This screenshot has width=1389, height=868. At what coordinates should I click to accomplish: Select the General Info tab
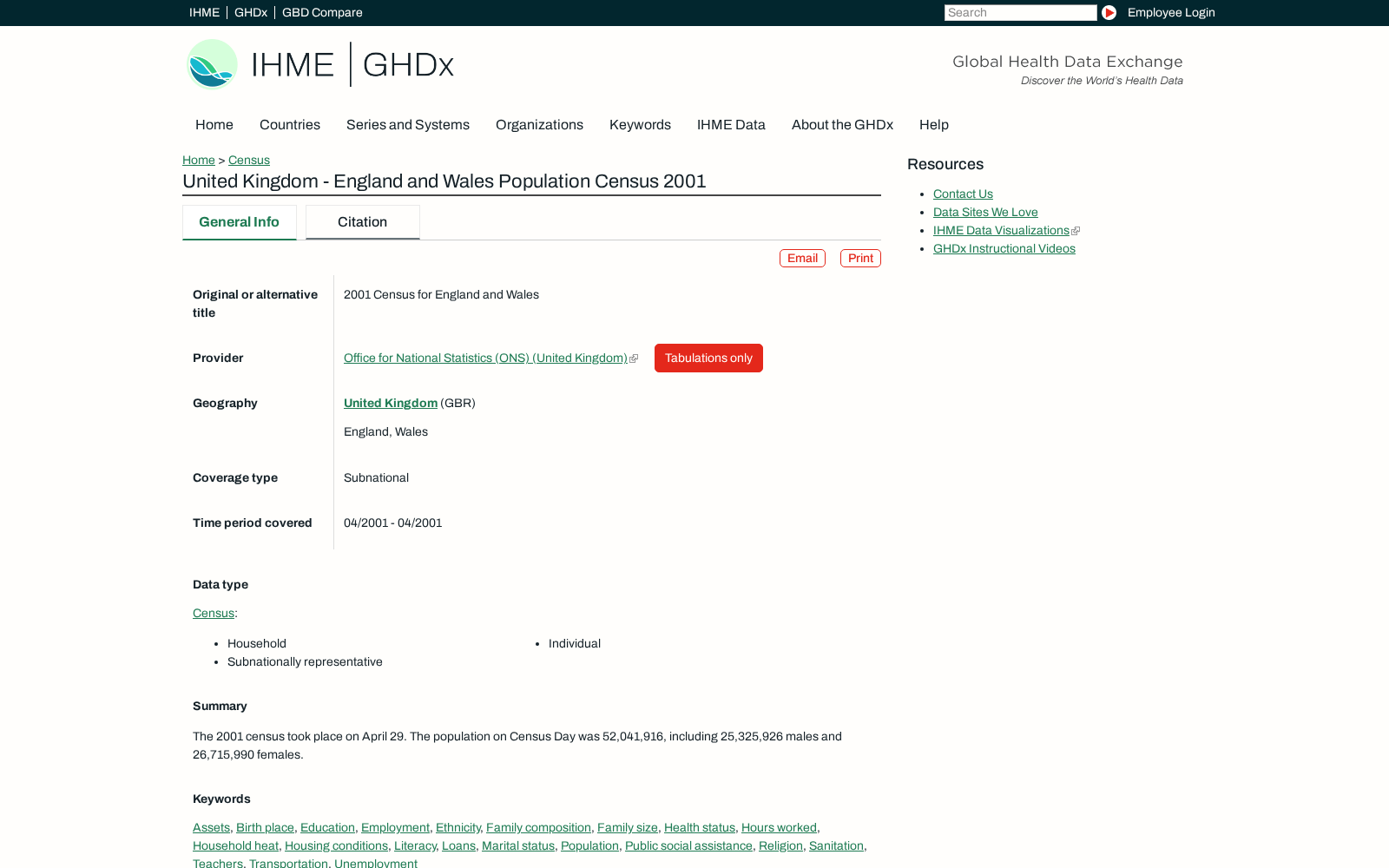tap(240, 222)
